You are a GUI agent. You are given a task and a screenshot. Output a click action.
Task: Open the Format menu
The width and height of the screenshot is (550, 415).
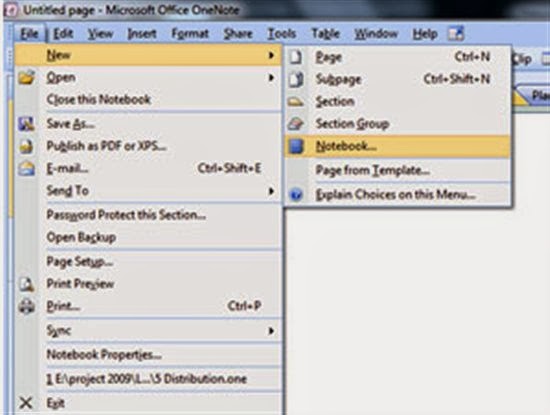190,34
